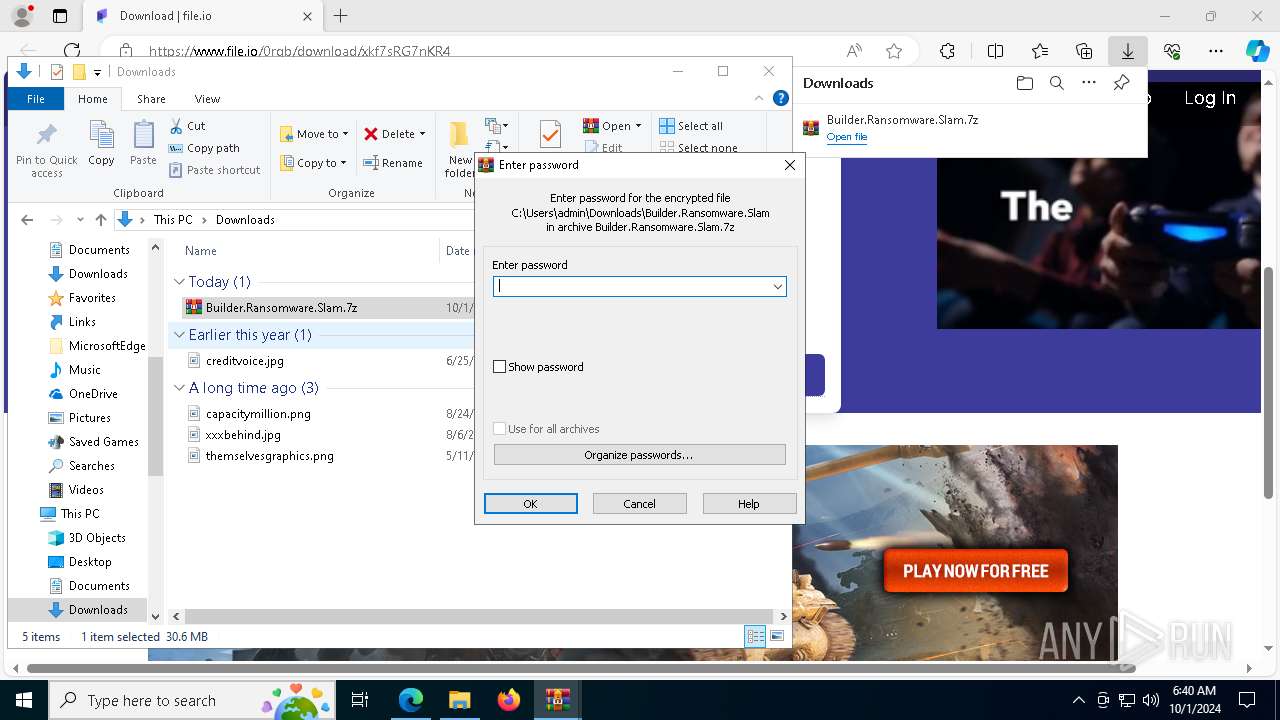
Task: Pin the Edge Downloads panel
Action: coord(1121,83)
